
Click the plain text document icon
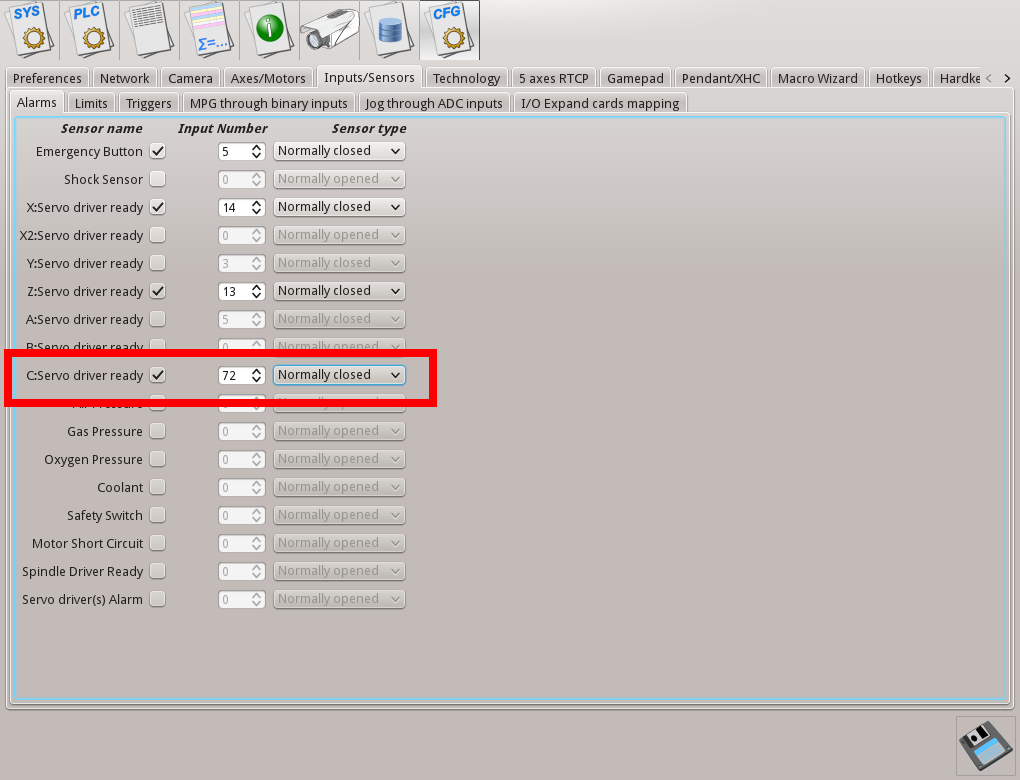[150, 30]
